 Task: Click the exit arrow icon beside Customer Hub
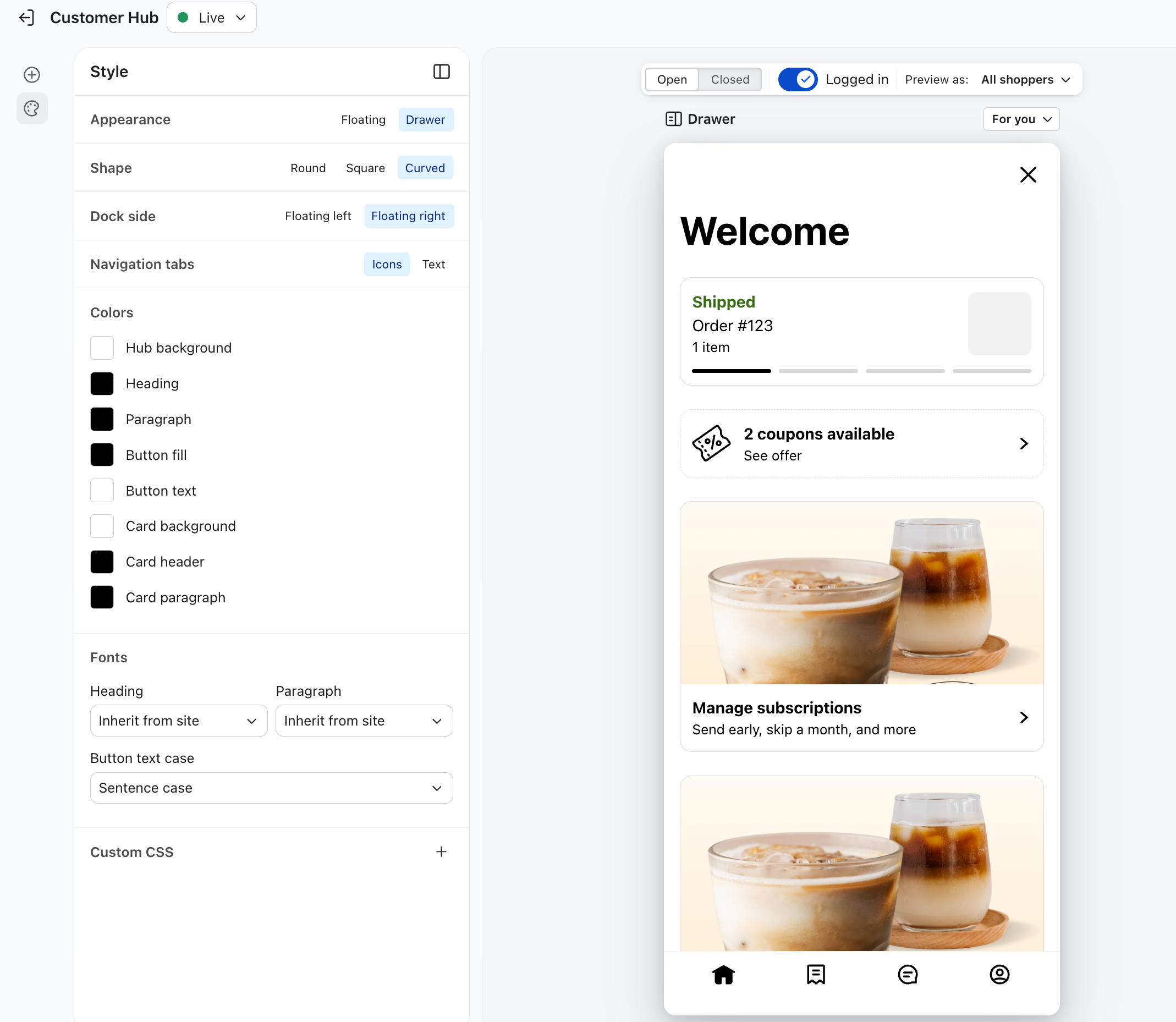[27, 18]
